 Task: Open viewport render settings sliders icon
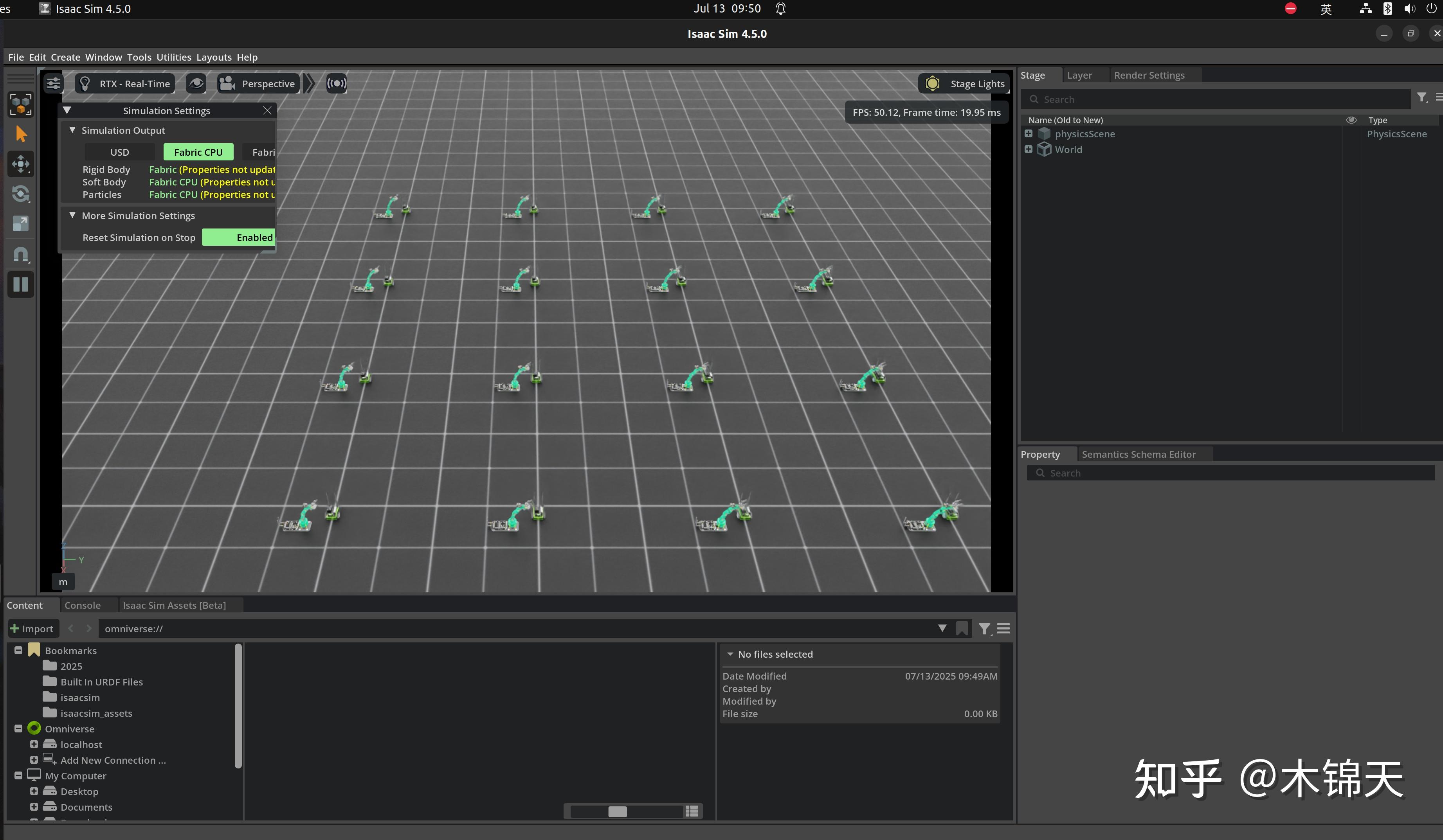coord(53,83)
